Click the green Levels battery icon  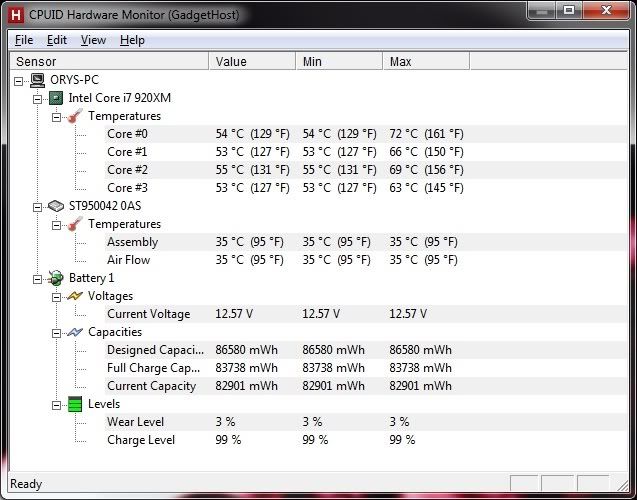(75, 404)
